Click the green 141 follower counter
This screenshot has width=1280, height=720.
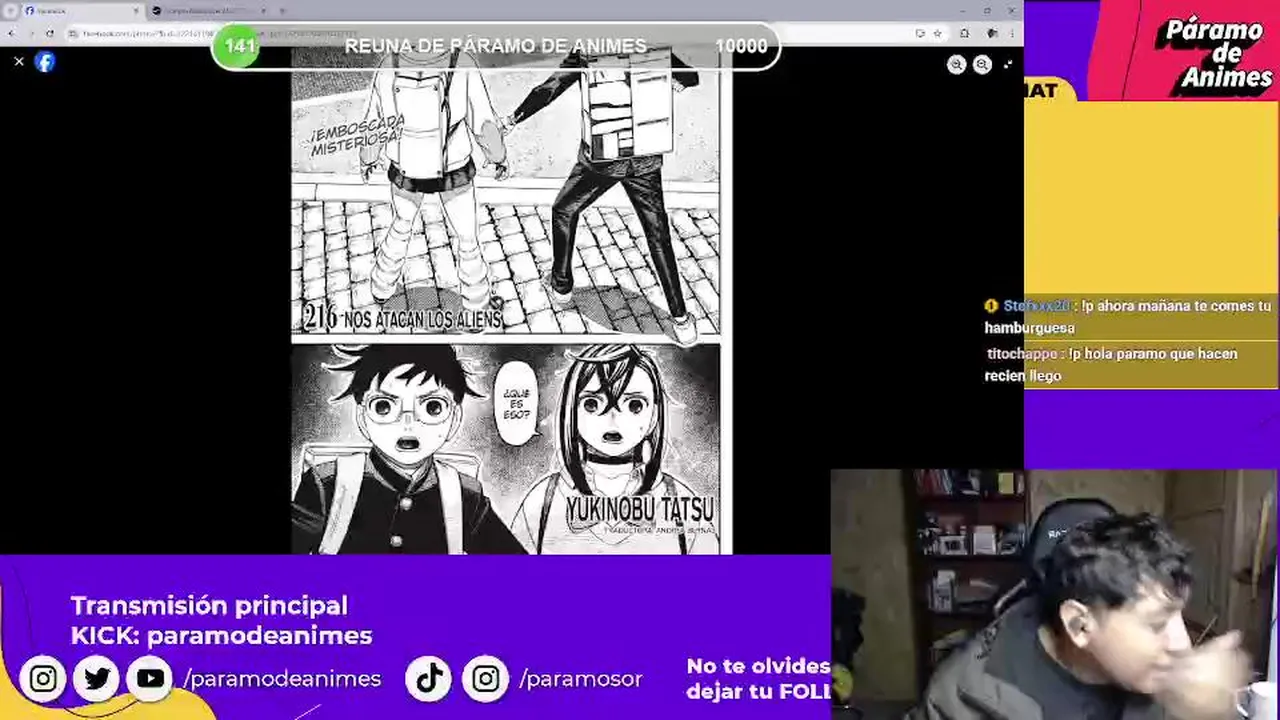(x=240, y=46)
